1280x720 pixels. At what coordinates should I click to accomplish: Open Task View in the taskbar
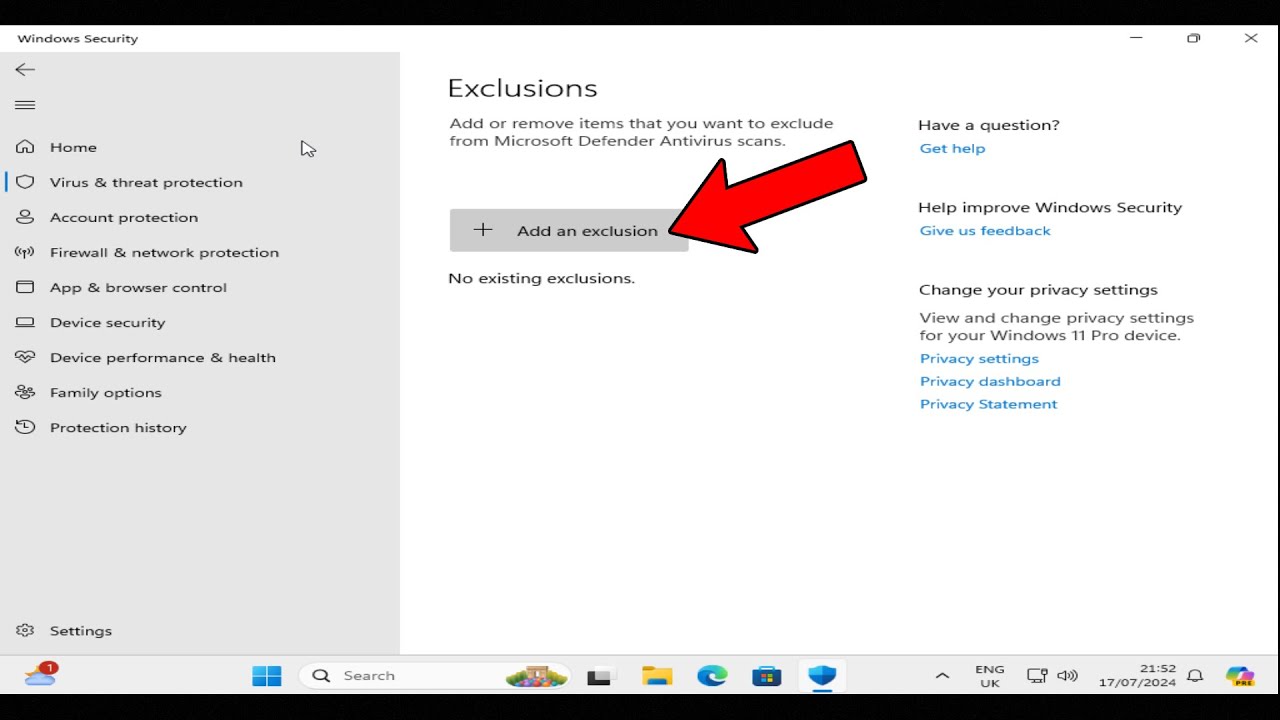599,676
